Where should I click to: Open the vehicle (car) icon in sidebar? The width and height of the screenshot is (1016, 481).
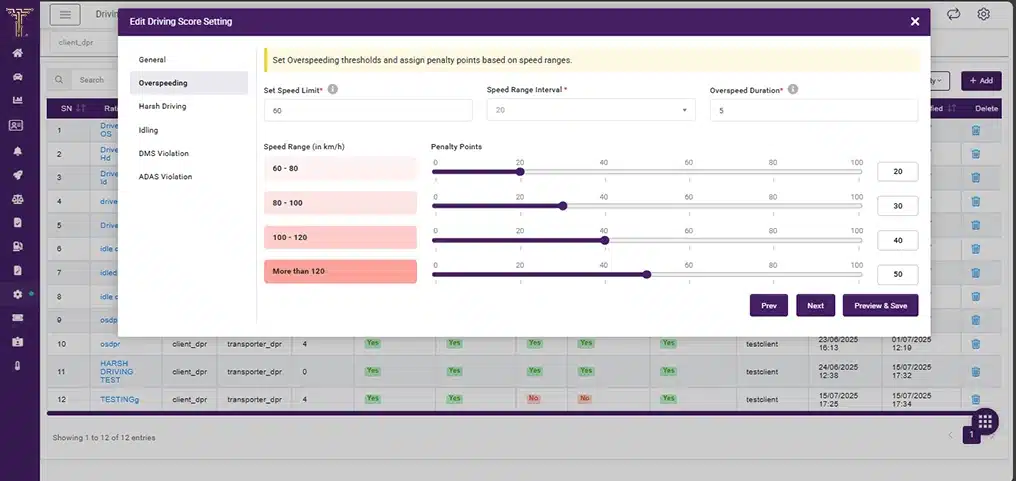(x=18, y=77)
